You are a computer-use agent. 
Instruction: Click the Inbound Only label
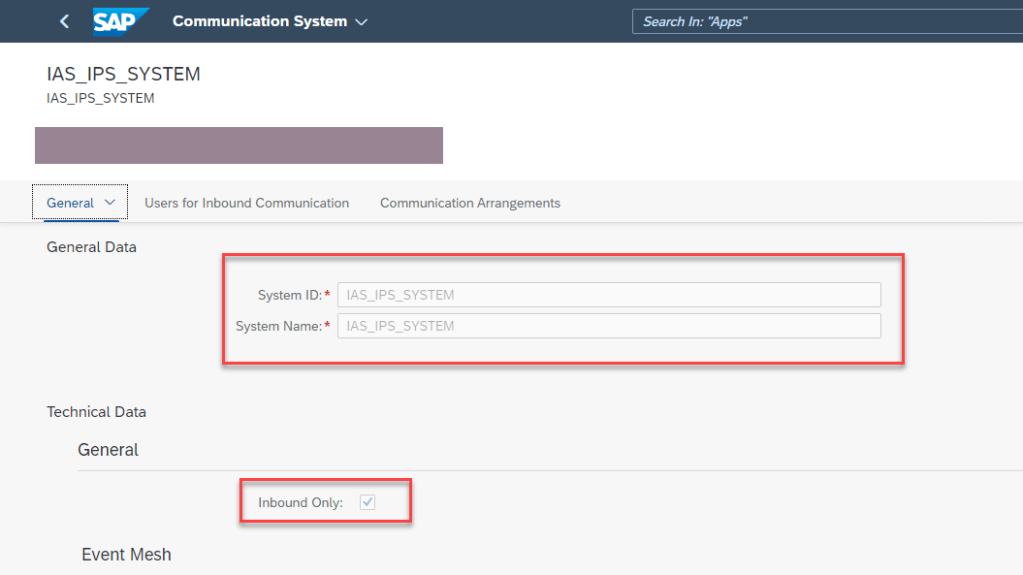[300, 503]
